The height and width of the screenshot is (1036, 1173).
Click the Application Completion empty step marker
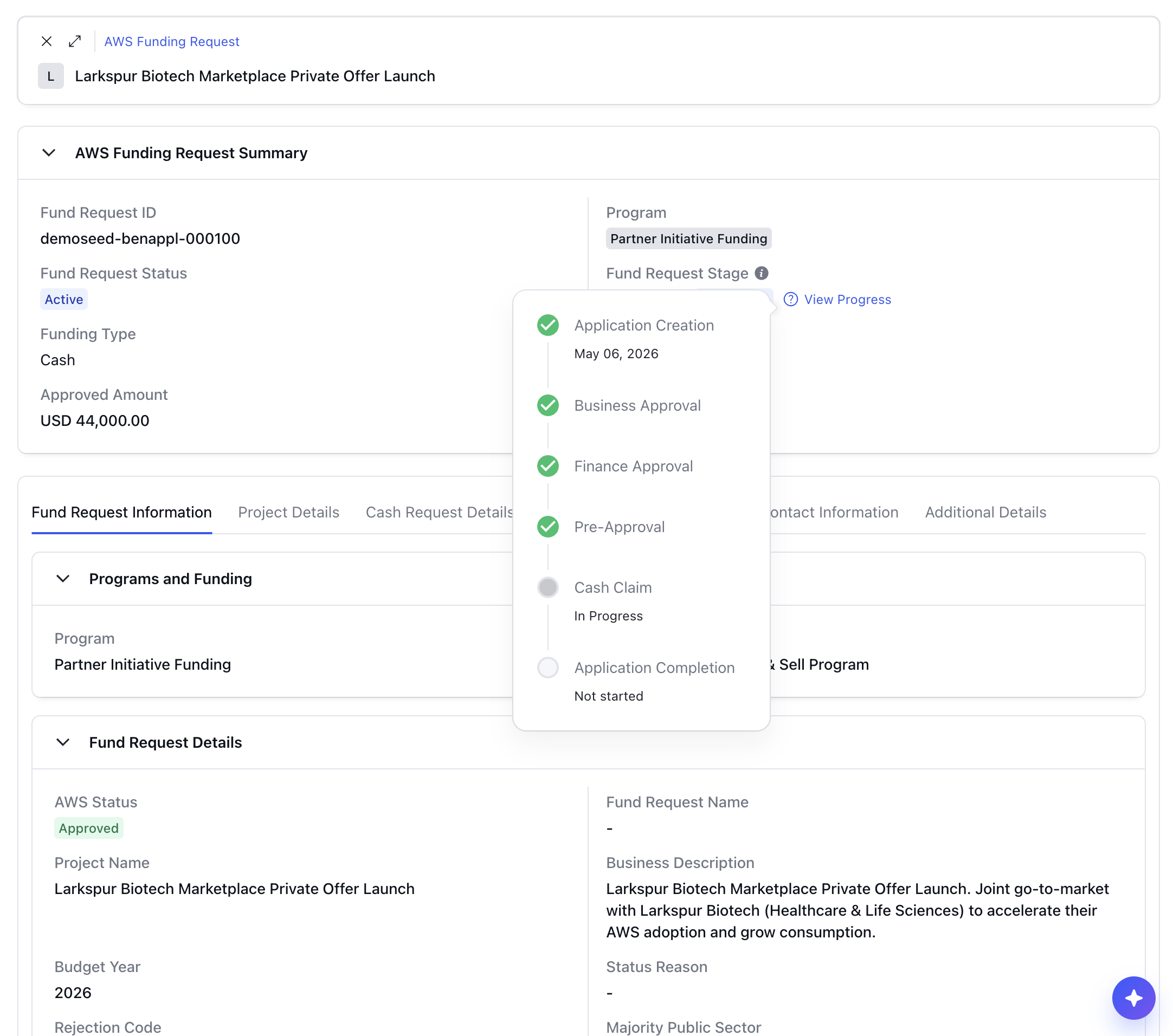[x=548, y=668]
